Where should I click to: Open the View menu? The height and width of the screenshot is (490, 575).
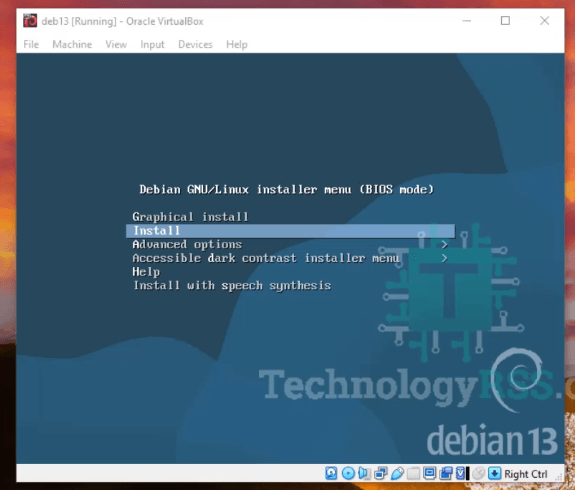pos(116,44)
